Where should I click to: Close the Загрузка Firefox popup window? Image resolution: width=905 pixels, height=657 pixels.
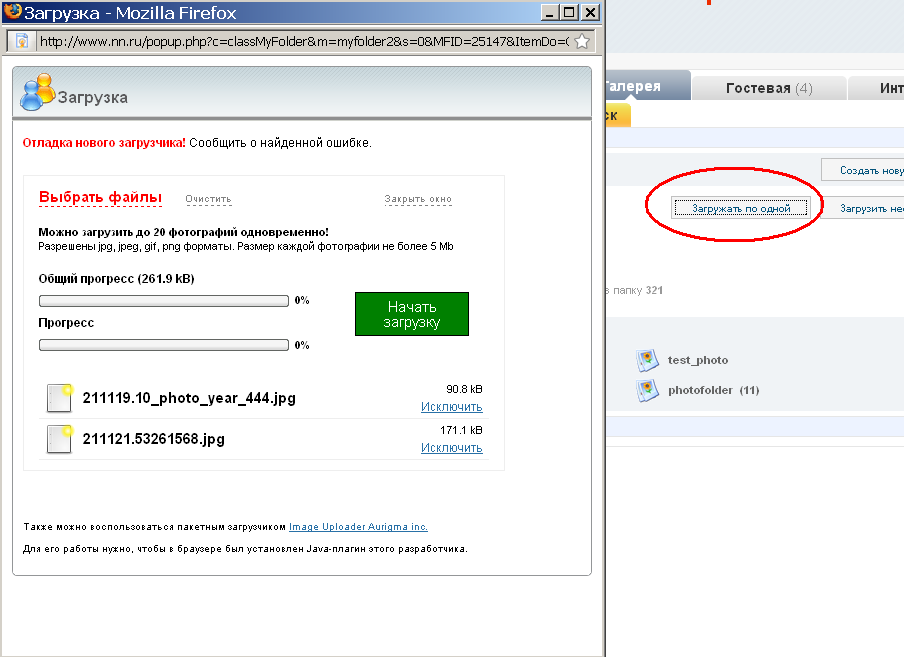pyautogui.click(x=590, y=12)
